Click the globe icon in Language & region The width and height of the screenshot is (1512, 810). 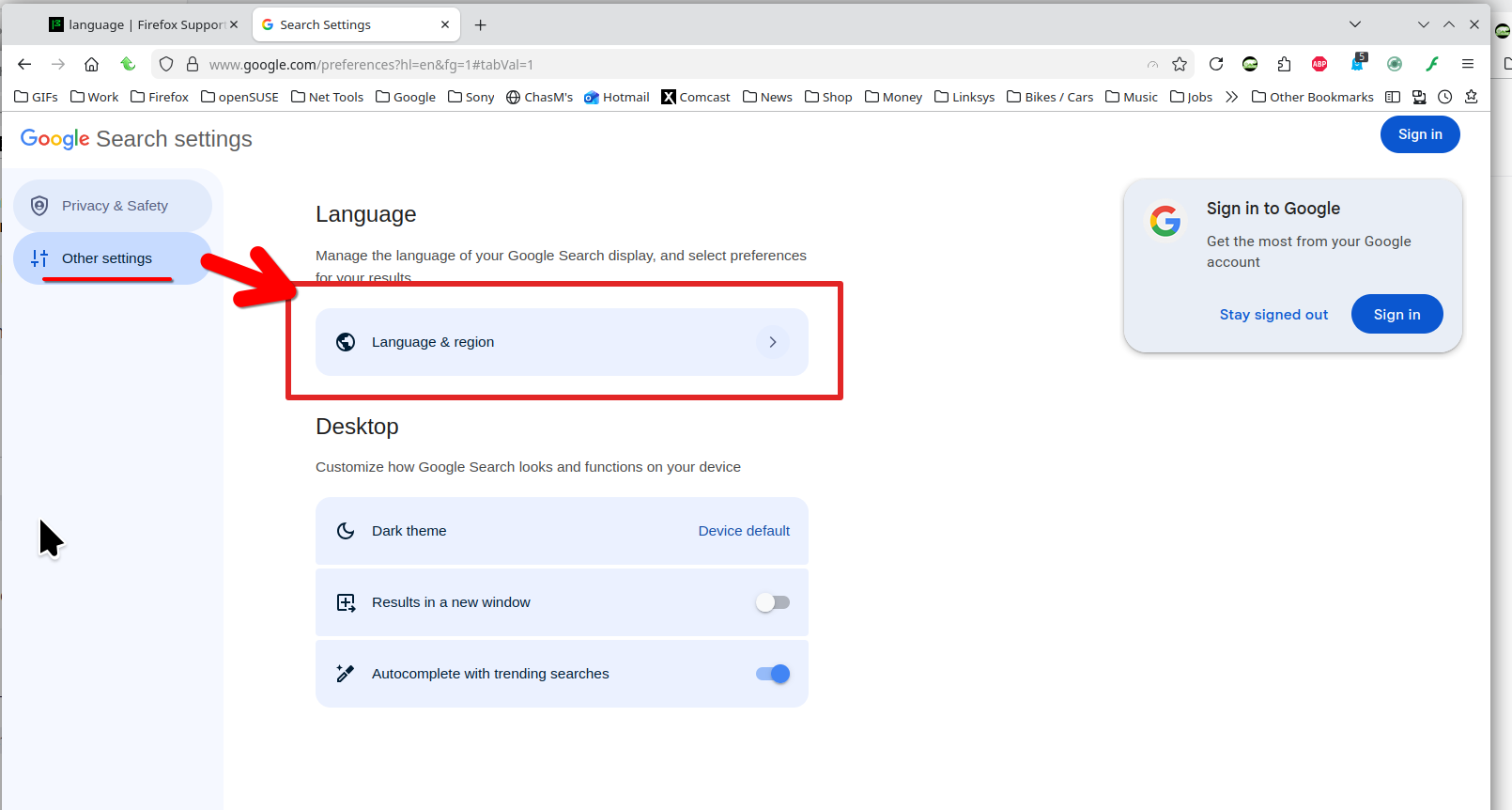click(x=346, y=342)
